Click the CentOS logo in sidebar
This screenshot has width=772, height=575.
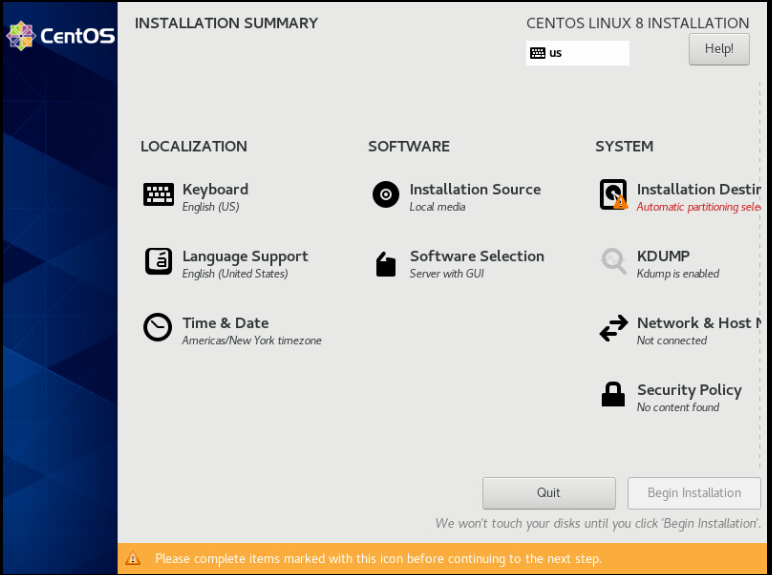click(x=61, y=35)
